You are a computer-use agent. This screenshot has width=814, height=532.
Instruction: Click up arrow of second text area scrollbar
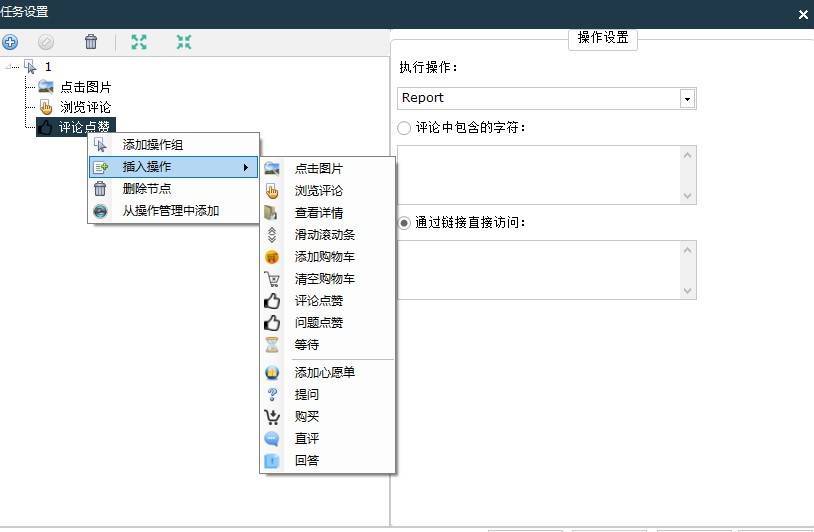point(688,250)
